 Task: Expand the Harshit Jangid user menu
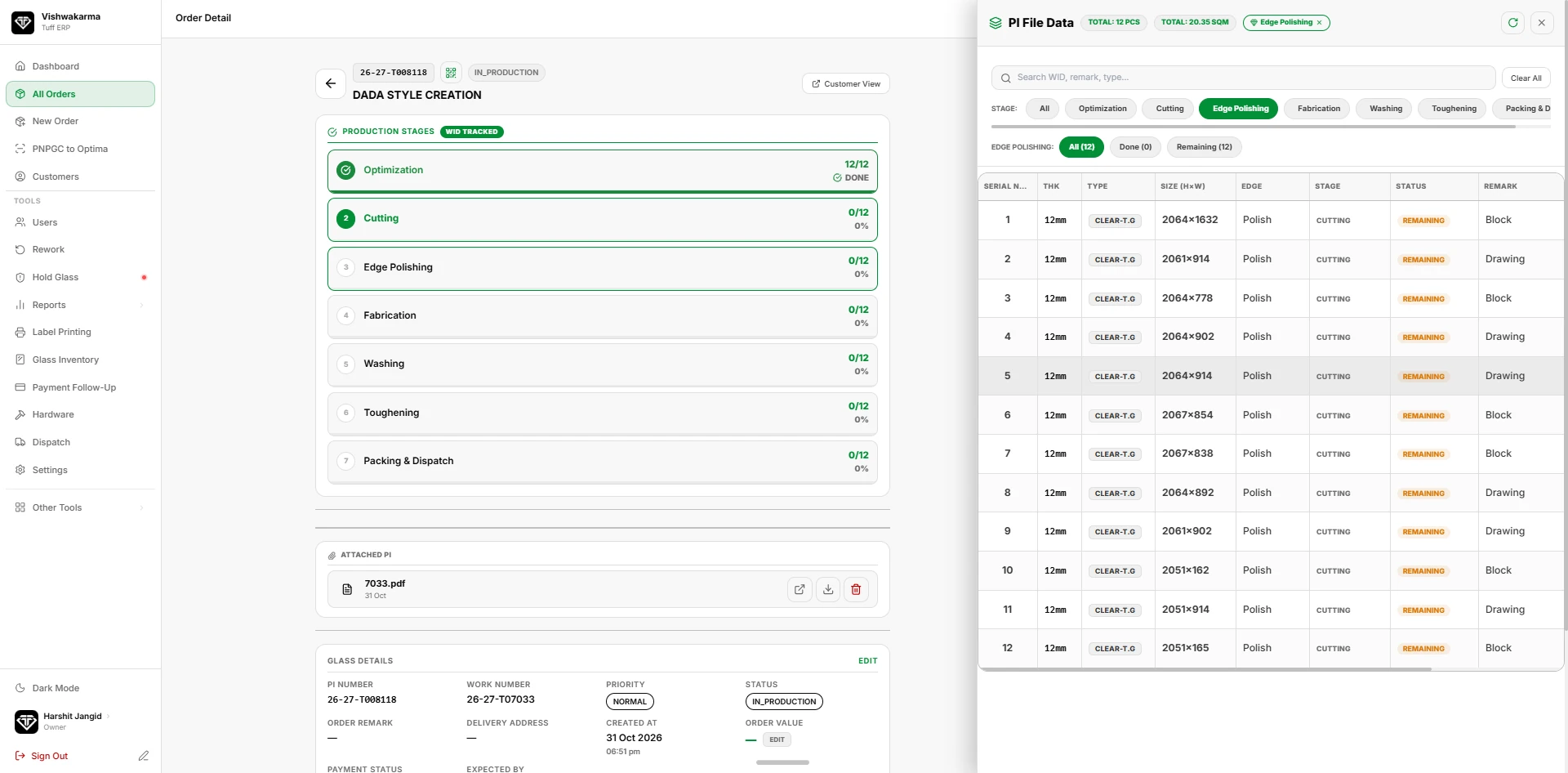(x=108, y=717)
